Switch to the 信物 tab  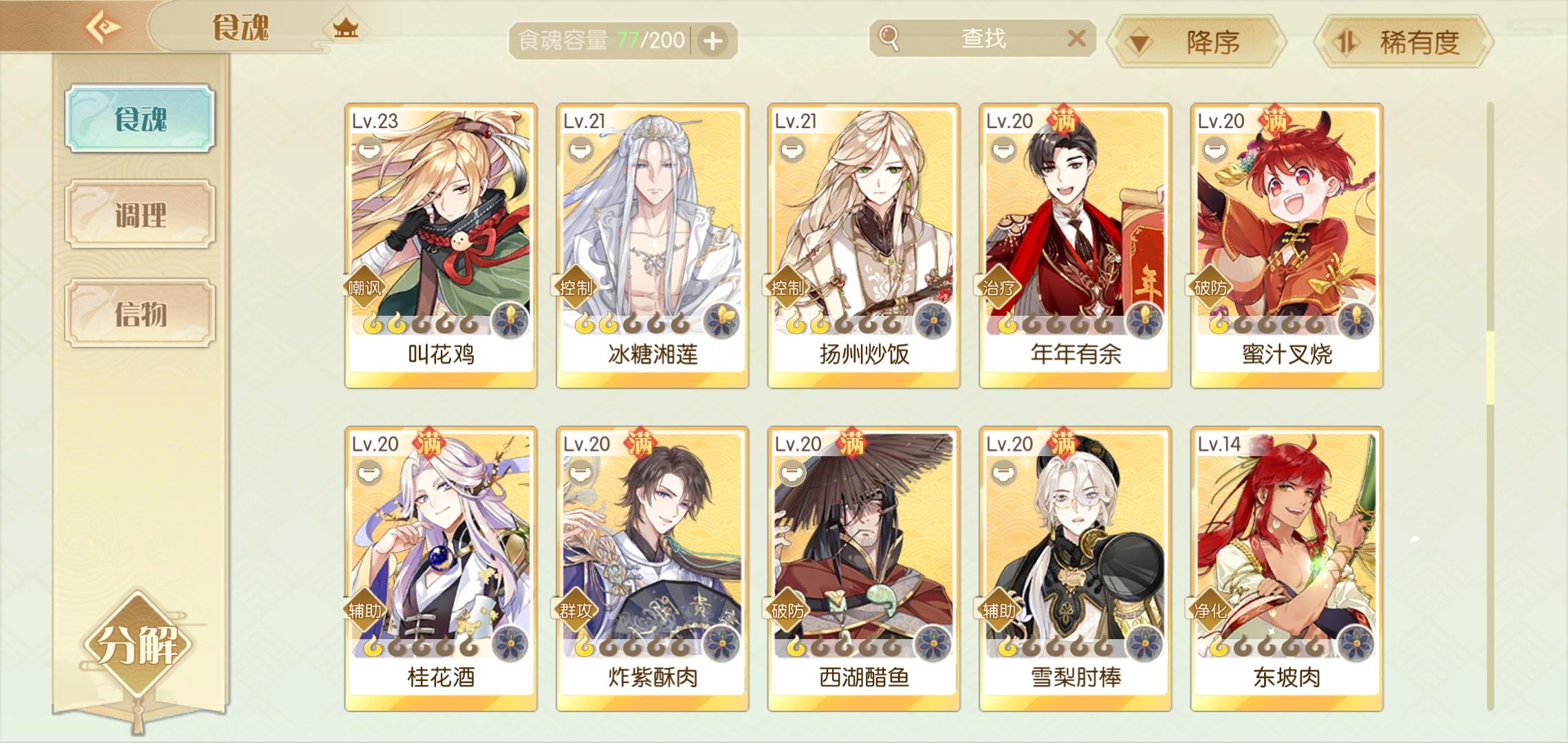(140, 314)
